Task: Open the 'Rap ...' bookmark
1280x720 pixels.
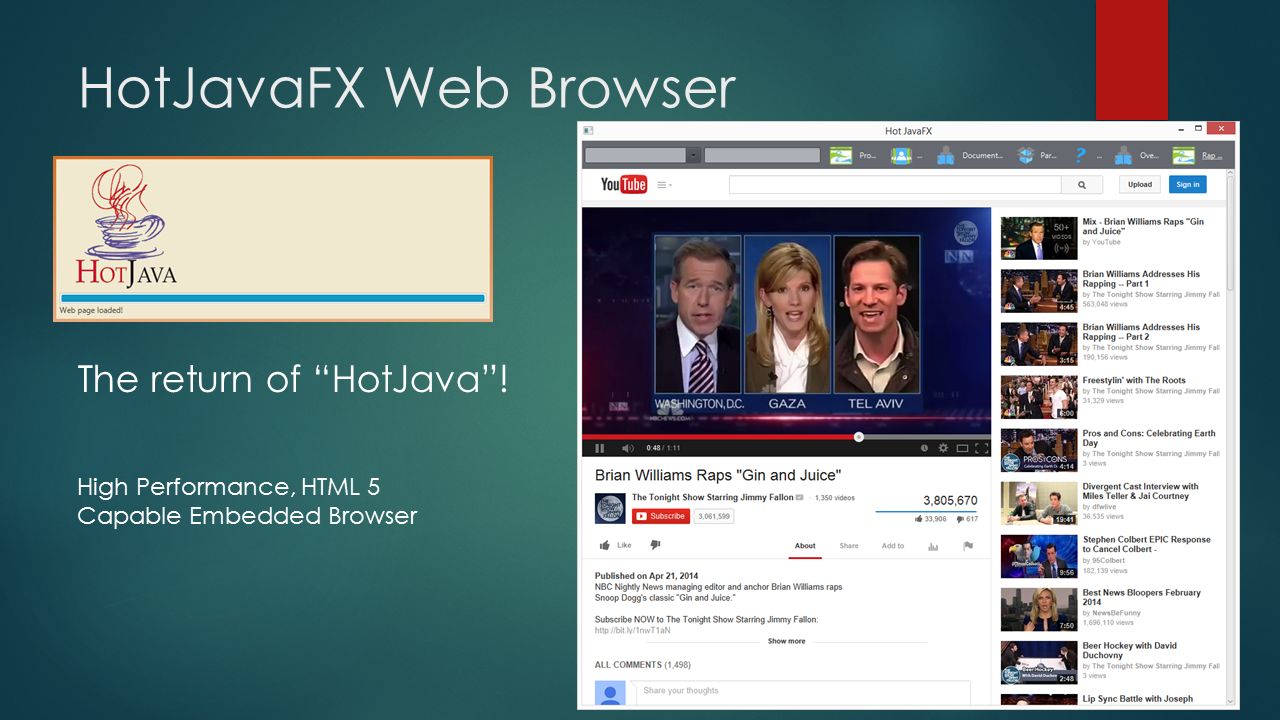Action: [x=1197, y=155]
